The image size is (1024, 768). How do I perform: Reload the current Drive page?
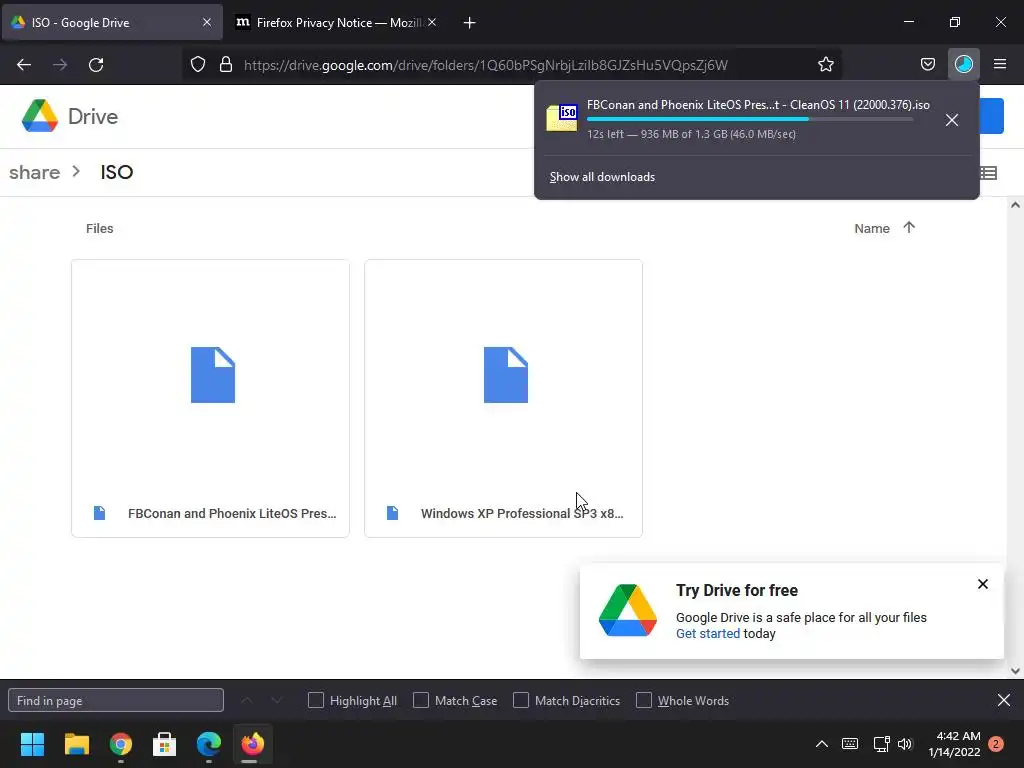(x=96, y=65)
